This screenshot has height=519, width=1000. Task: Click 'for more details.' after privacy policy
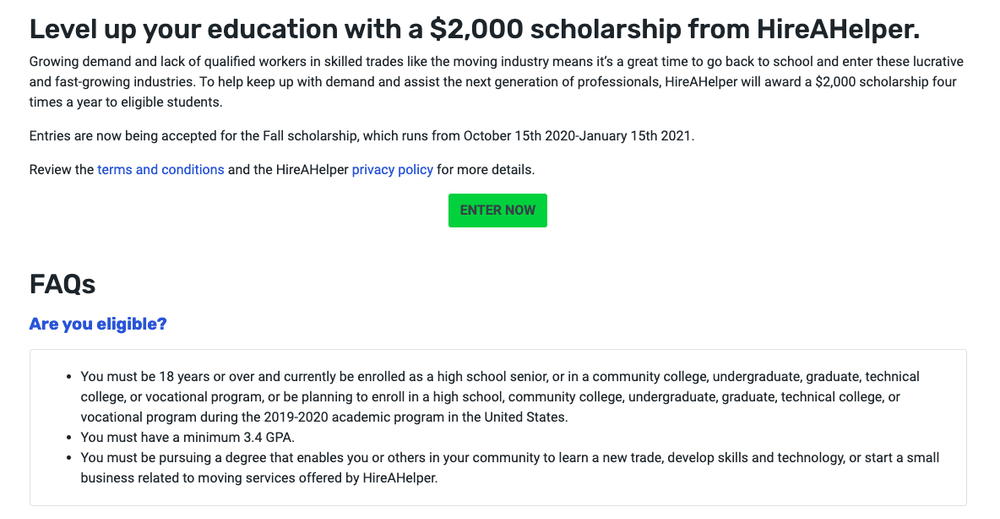click(485, 170)
